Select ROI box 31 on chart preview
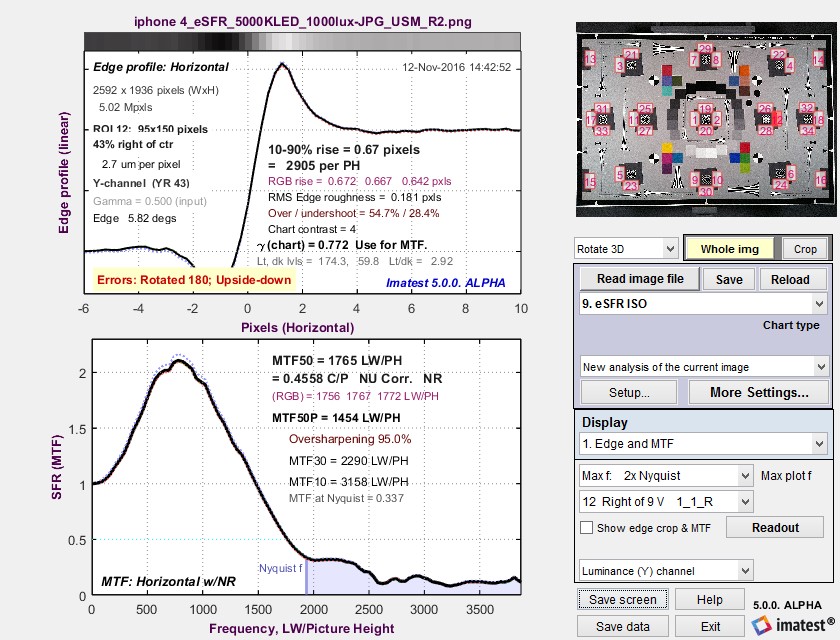The height and width of the screenshot is (640, 840). pyautogui.click(x=602, y=109)
